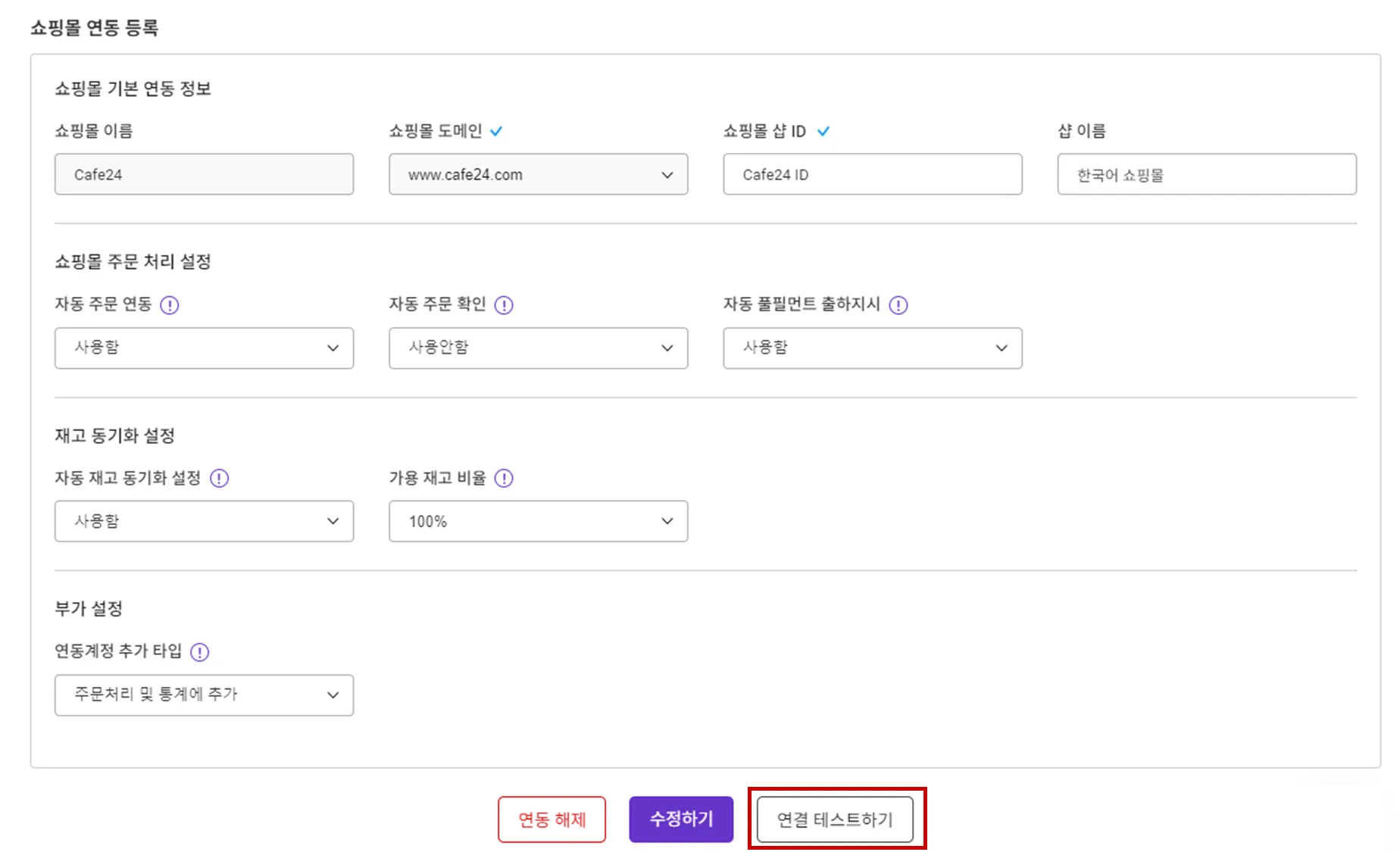Select the 가용 재고 비율 100% dropdown
This screenshot has height=852, width=1400.
point(538,521)
